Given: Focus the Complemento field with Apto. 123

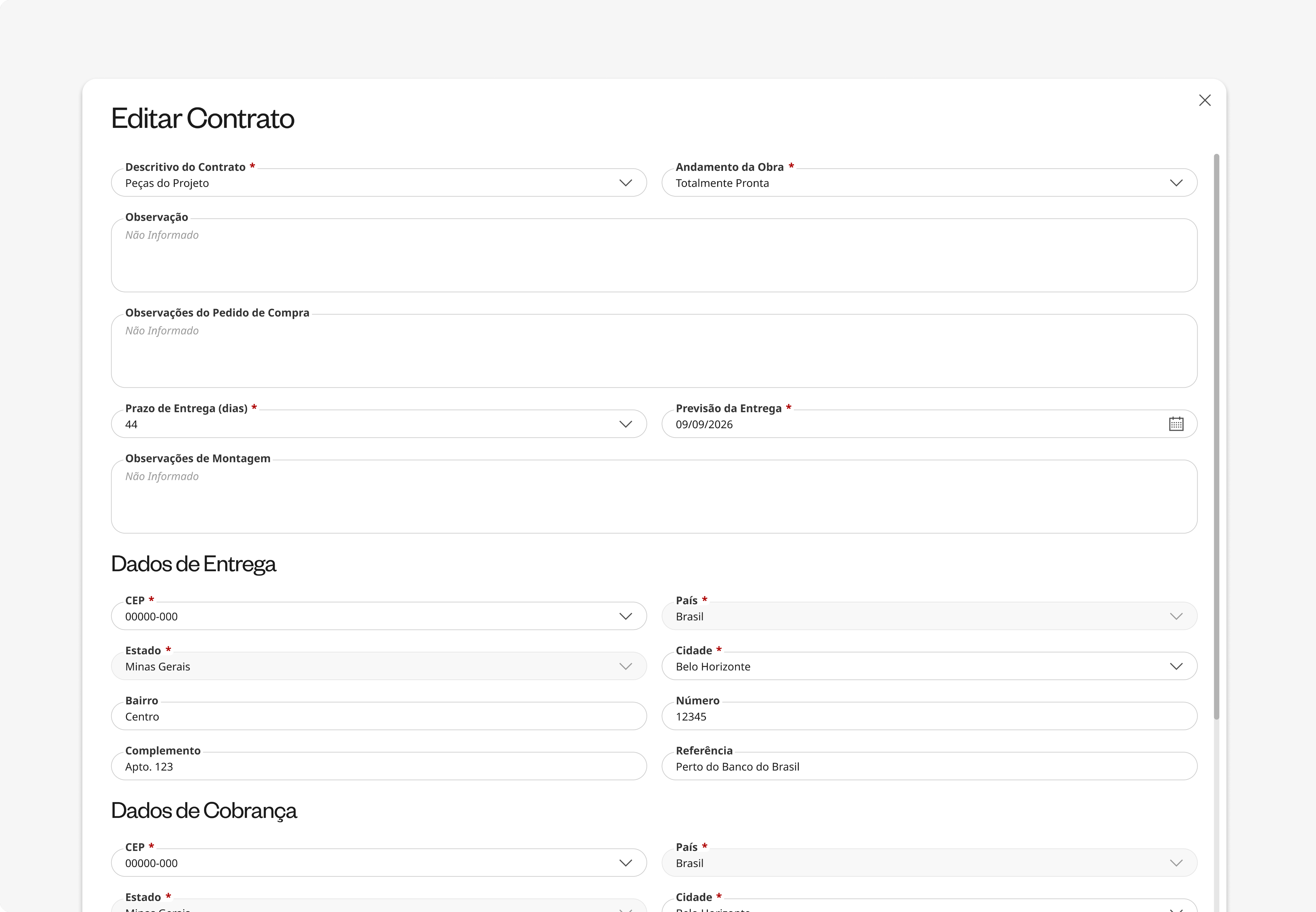Looking at the screenshot, I should [379, 766].
